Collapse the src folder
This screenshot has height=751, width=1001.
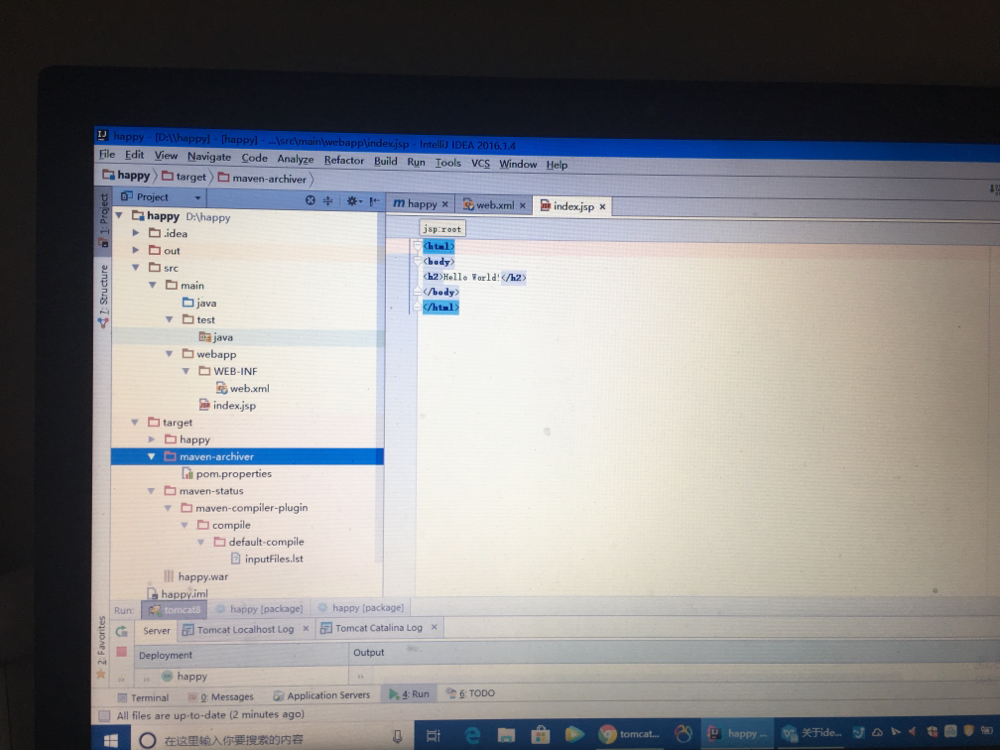click(x=135, y=268)
